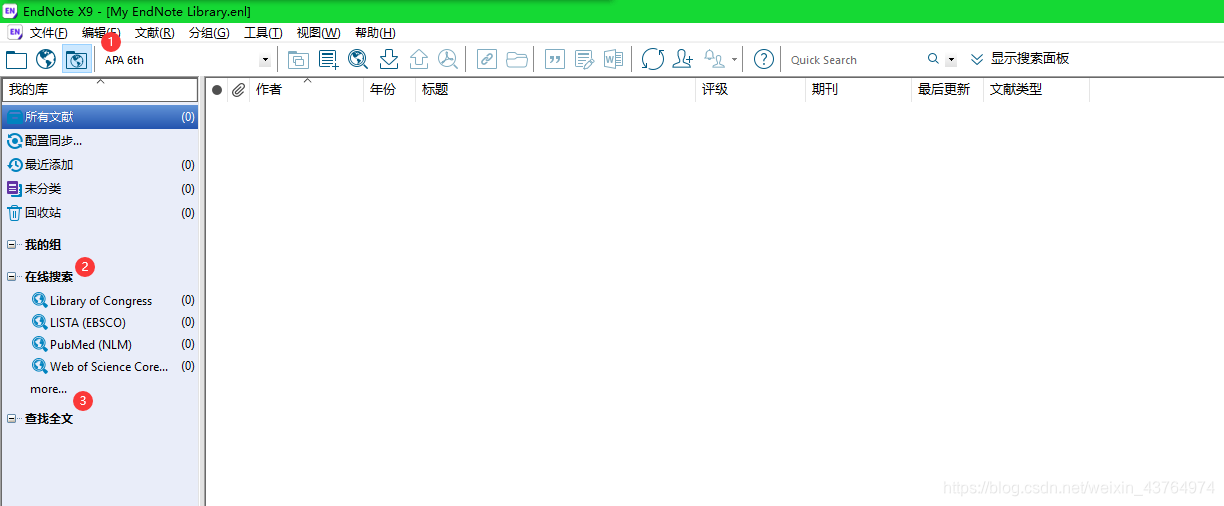Select 配置同步... in the sidebar
Image resolution: width=1224 pixels, height=506 pixels.
click(x=100, y=141)
